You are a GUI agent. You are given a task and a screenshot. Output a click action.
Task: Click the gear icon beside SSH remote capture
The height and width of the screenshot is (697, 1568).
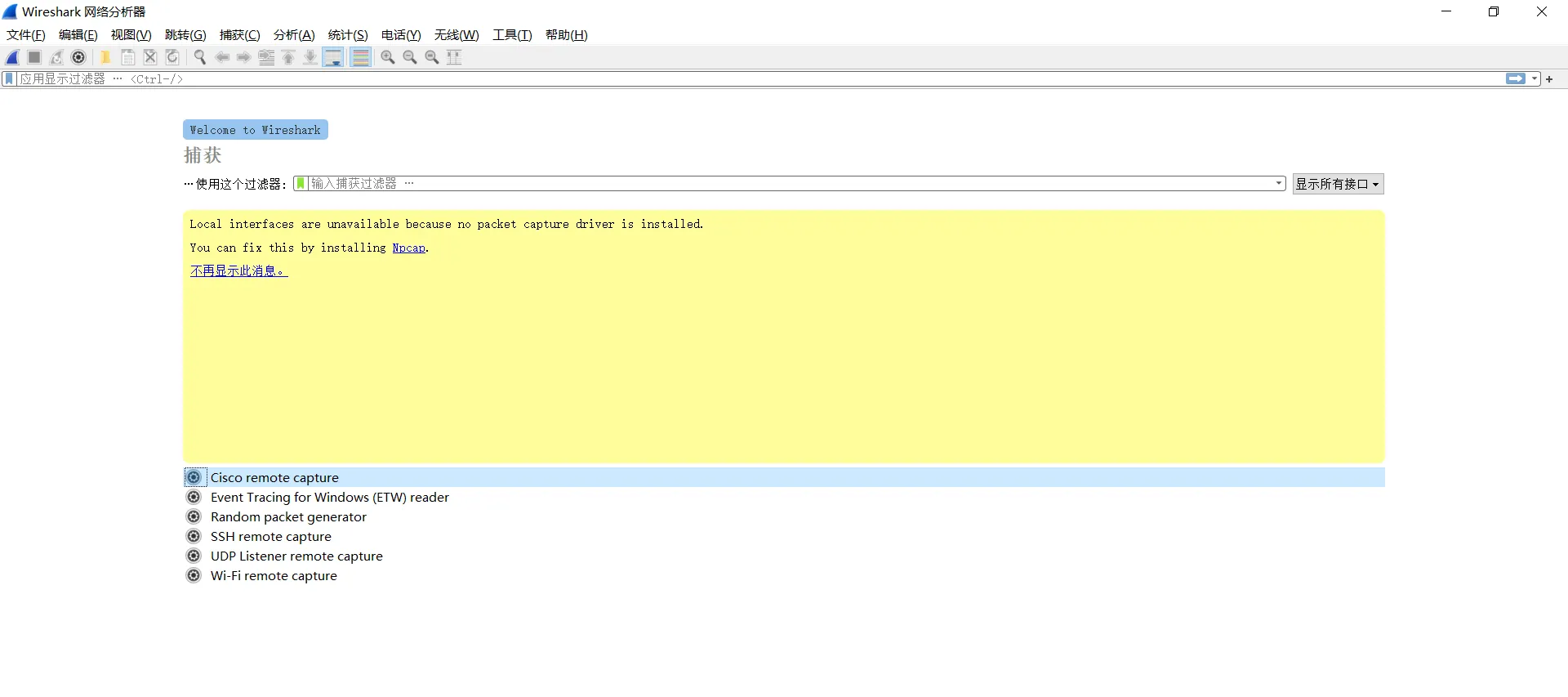(194, 536)
